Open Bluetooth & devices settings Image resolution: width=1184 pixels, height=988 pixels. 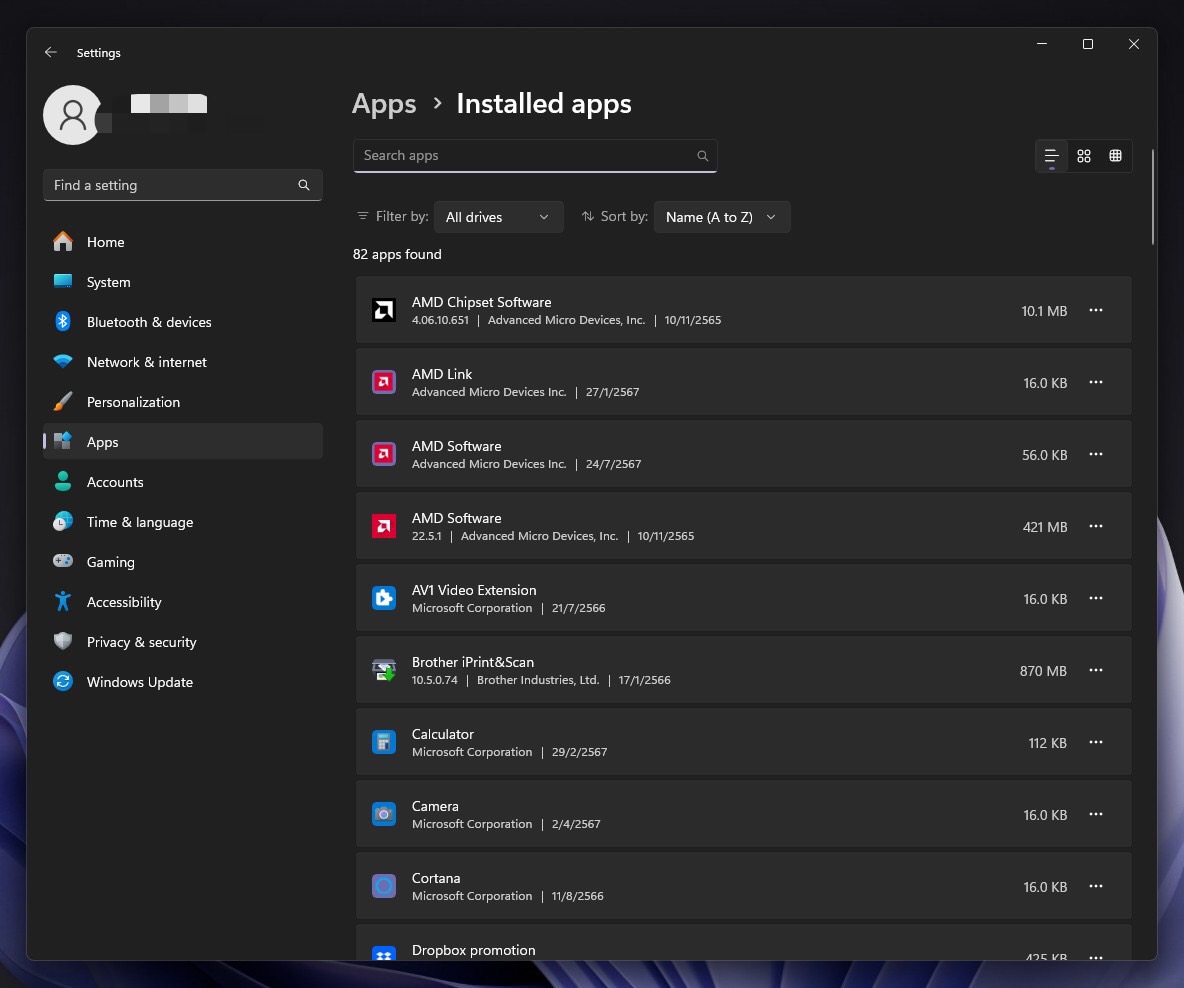[183, 322]
